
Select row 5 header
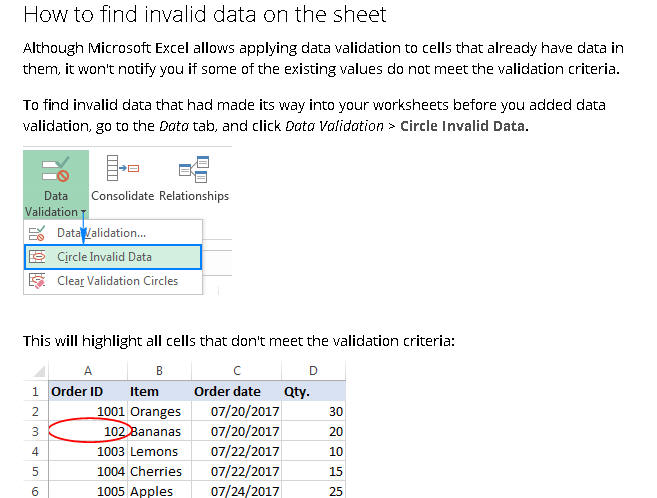36,472
